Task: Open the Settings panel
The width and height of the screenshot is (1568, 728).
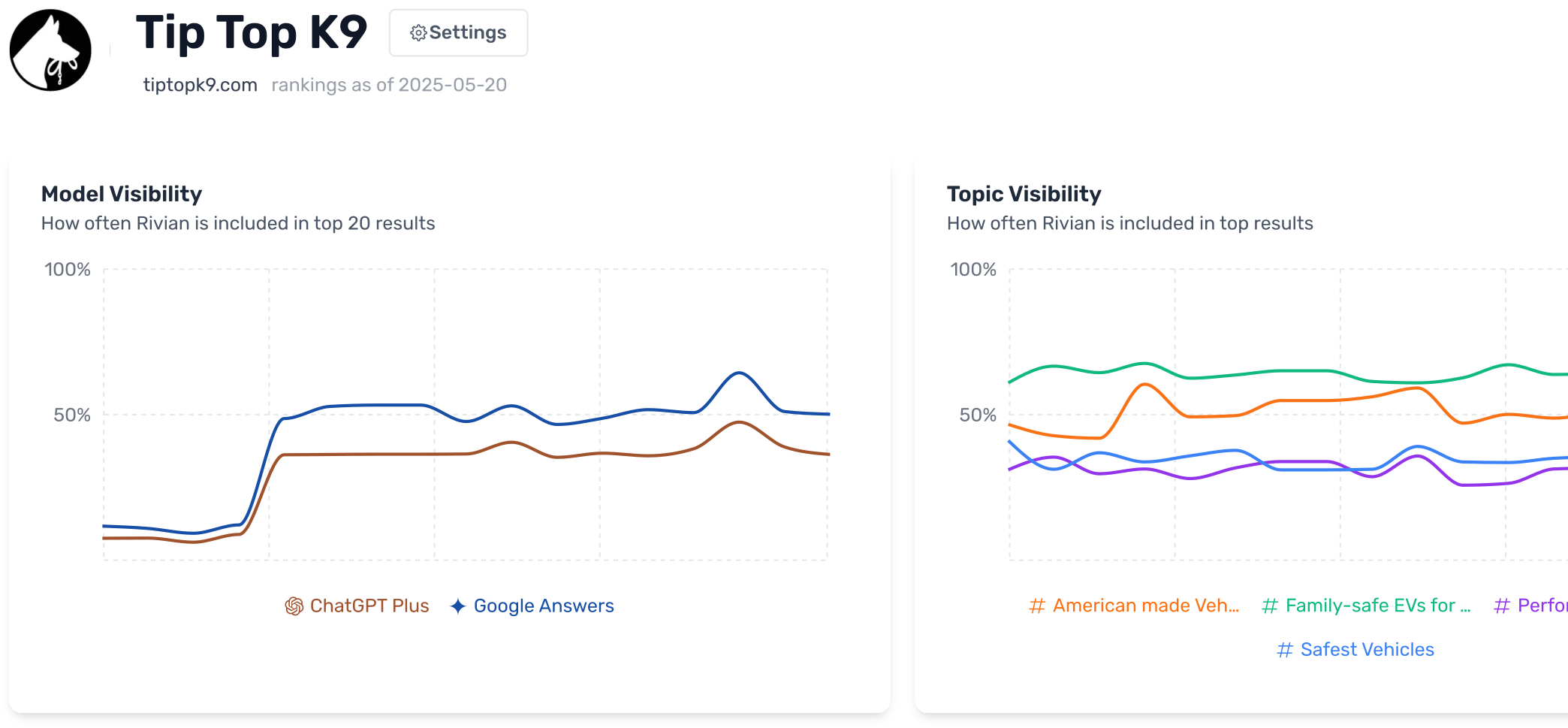Action: point(457,33)
